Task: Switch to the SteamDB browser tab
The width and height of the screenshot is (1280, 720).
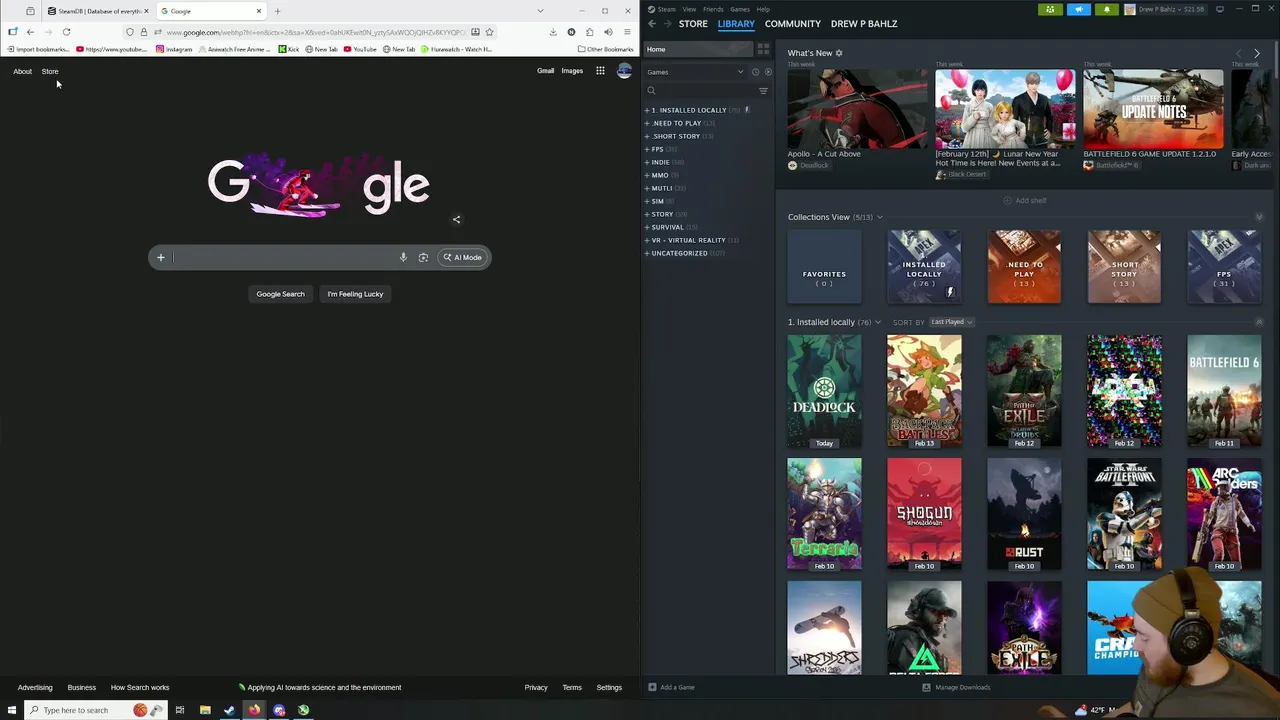Action: coord(97,11)
